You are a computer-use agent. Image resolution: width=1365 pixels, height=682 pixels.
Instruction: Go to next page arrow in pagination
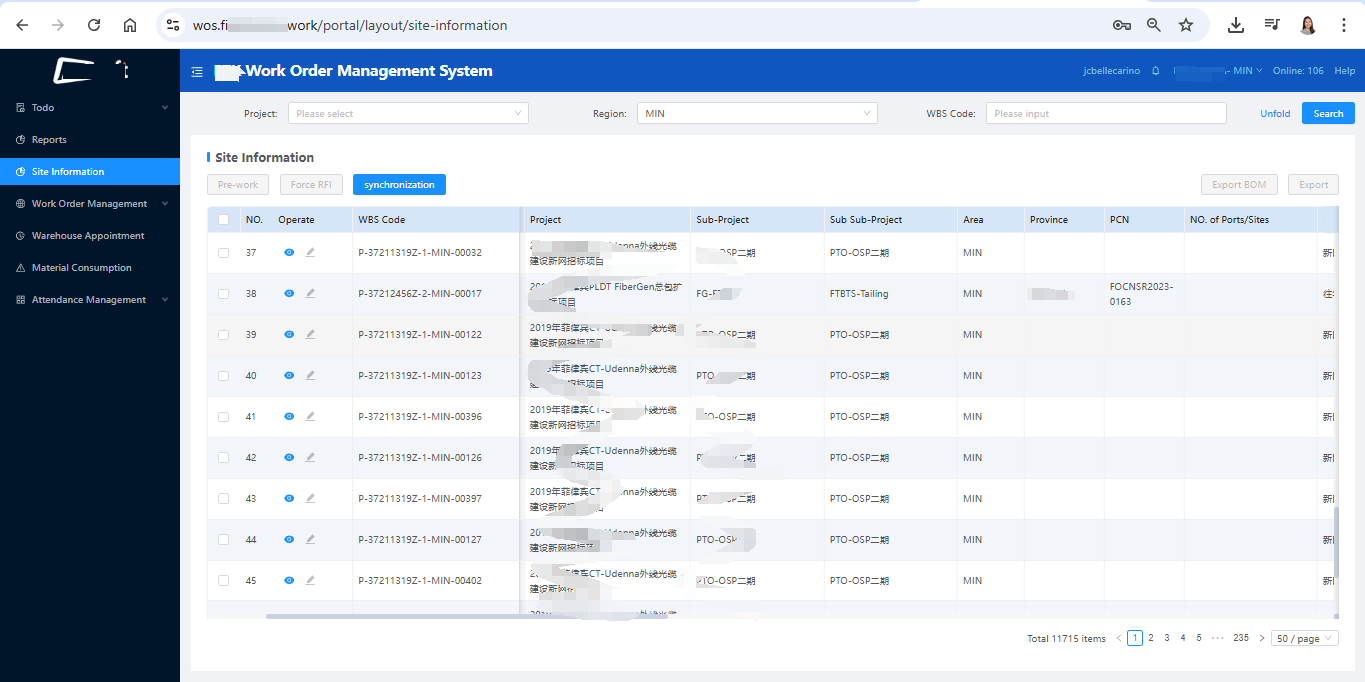(x=1262, y=638)
